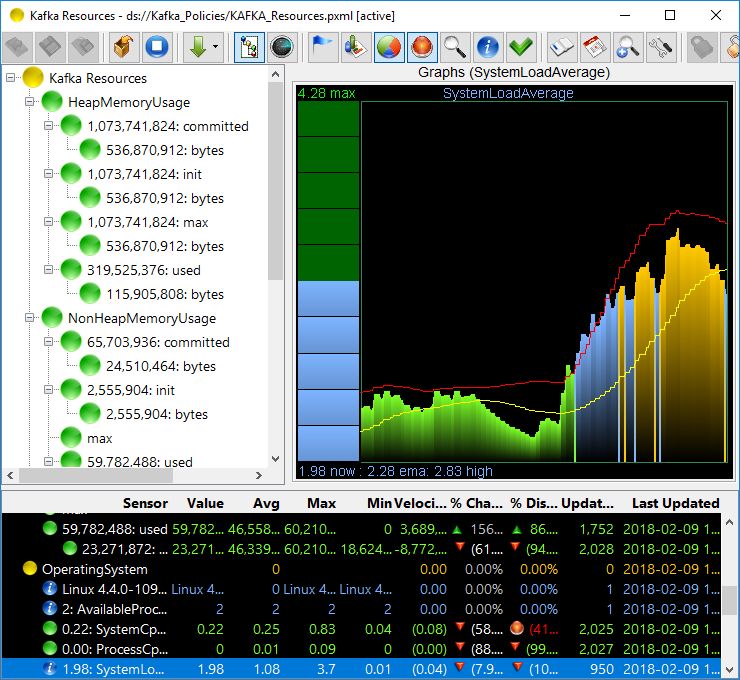Select the 59,782,488: used table row
This screenshot has height=680, width=740.
tap(361, 529)
